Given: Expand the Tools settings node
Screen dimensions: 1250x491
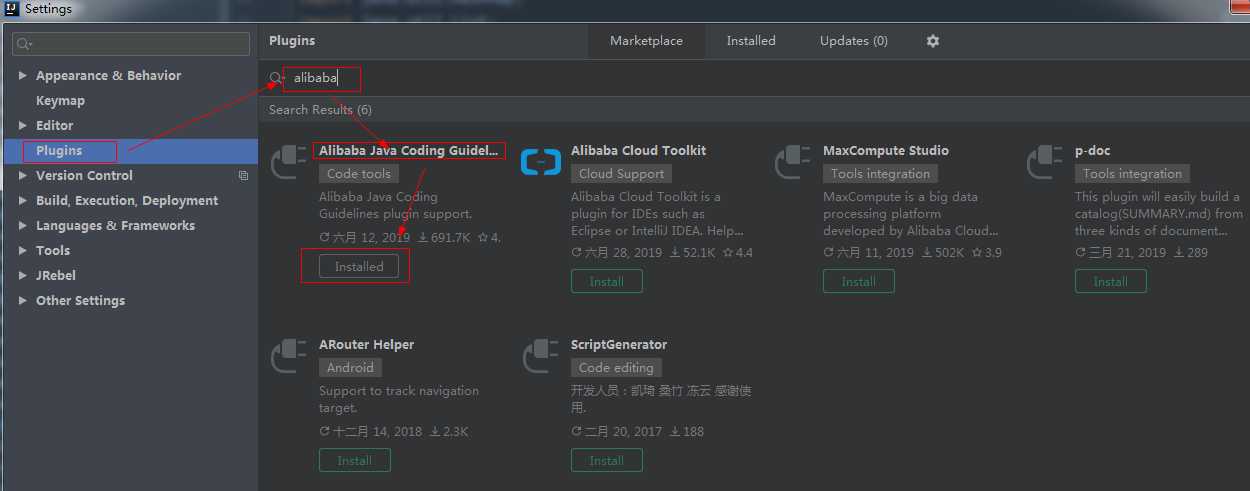Looking at the screenshot, I should point(23,251).
